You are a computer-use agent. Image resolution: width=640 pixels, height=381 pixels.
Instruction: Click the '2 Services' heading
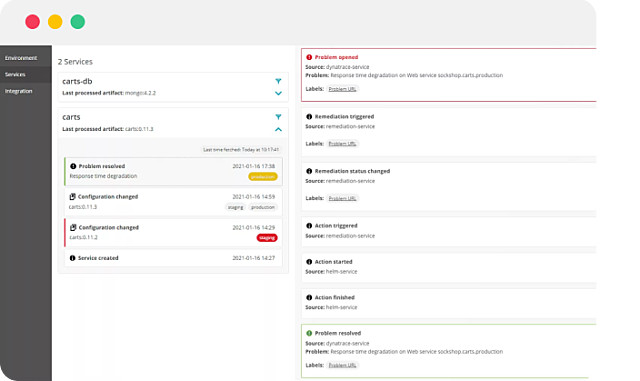pyautogui.click(x=75, y=62)
